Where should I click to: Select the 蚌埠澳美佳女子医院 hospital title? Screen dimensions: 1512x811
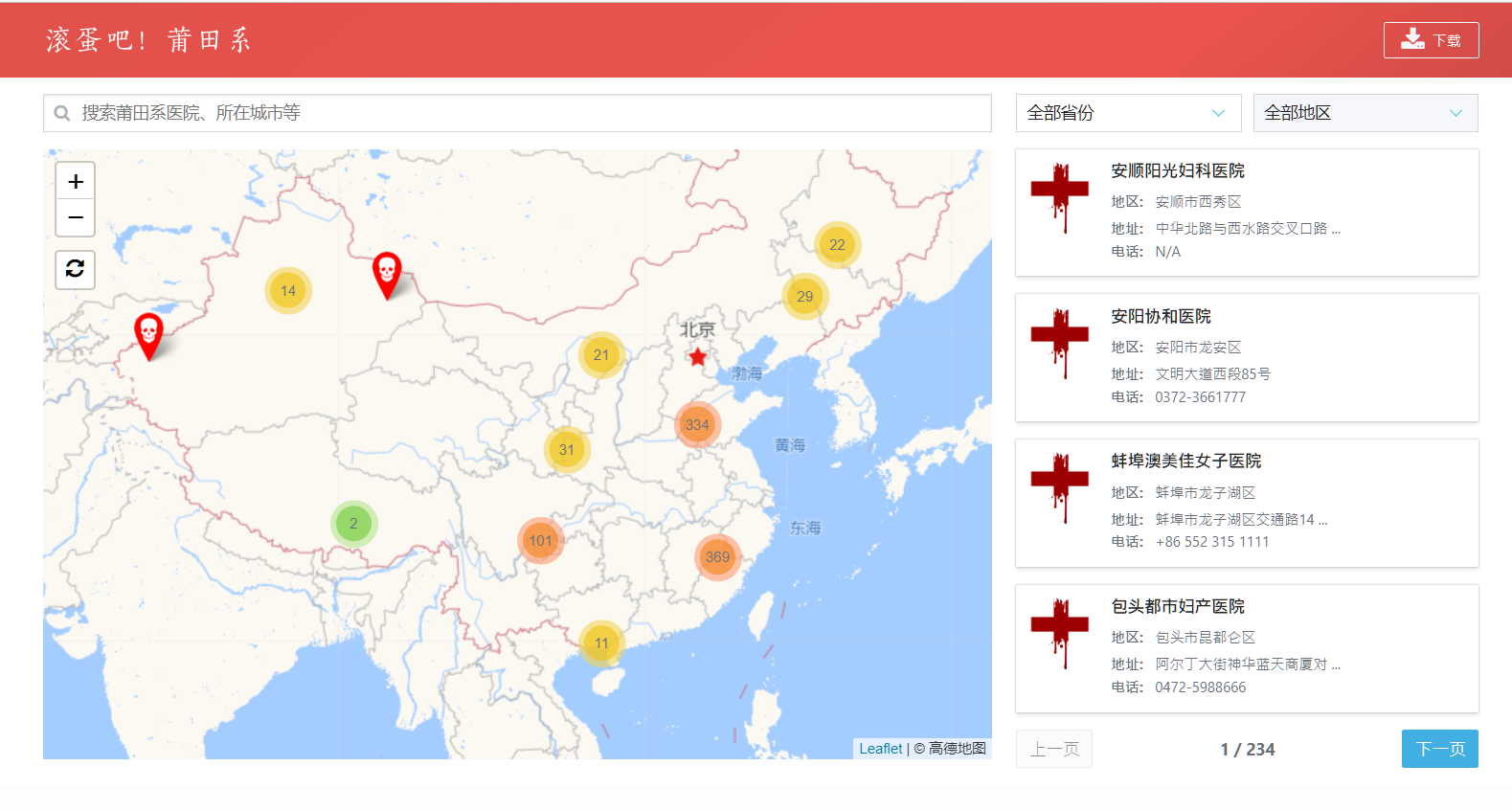click(x=1186, y=461)
